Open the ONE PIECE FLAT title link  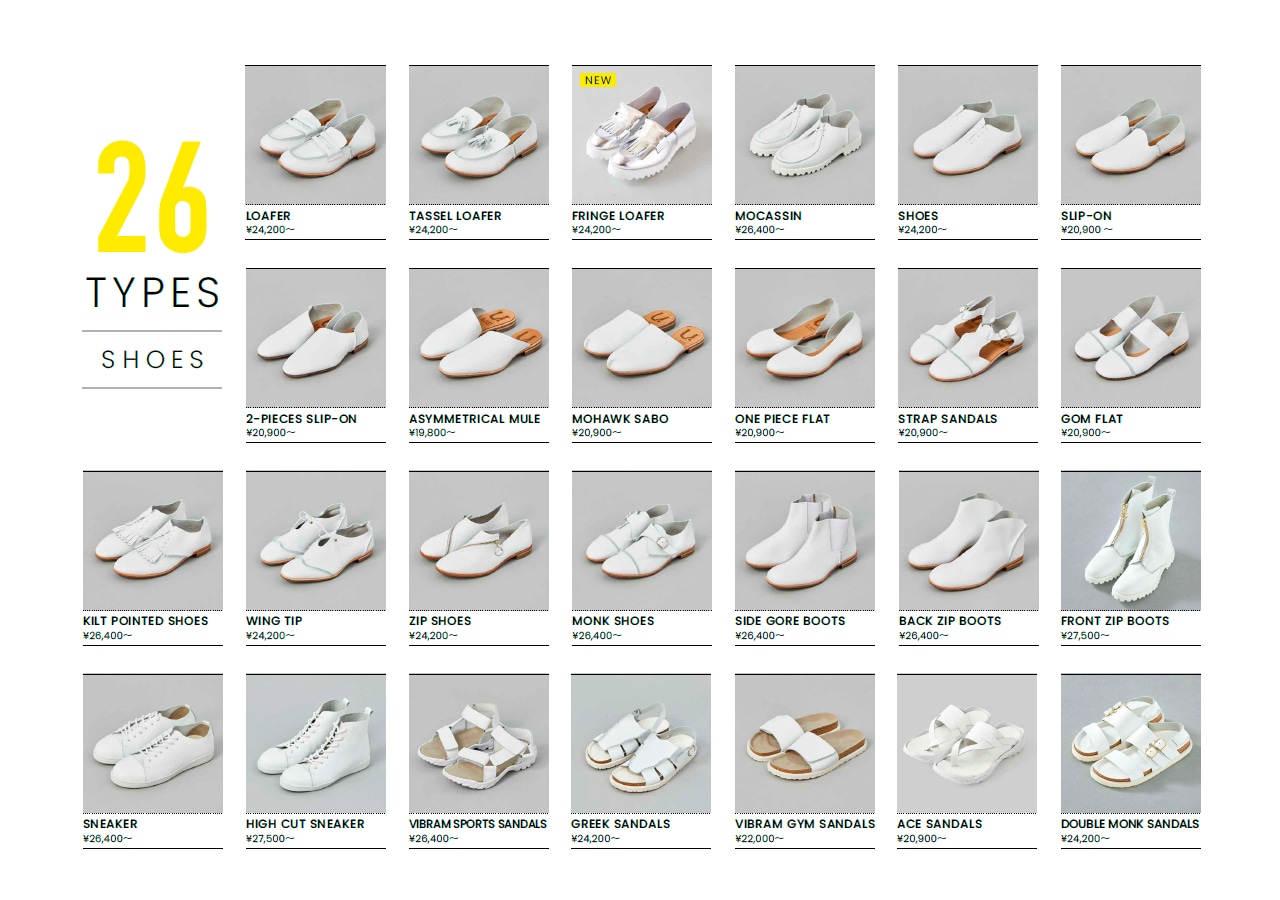(782, 419)
